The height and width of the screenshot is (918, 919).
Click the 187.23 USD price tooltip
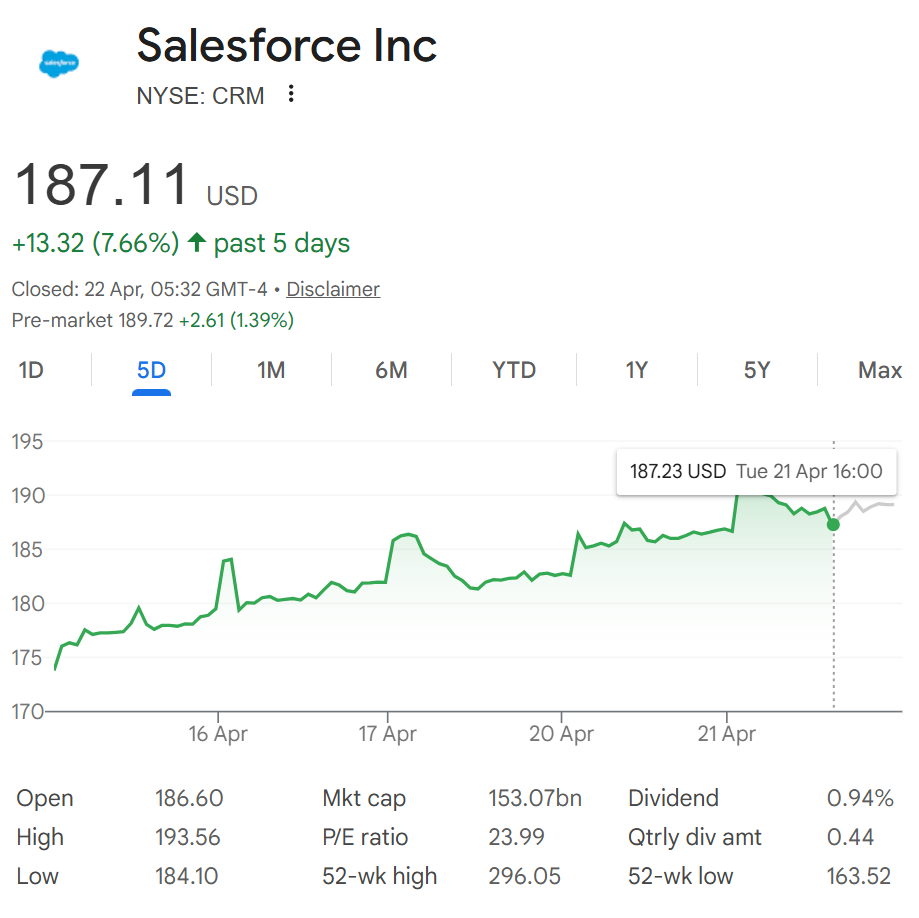[x=677, y=471]
